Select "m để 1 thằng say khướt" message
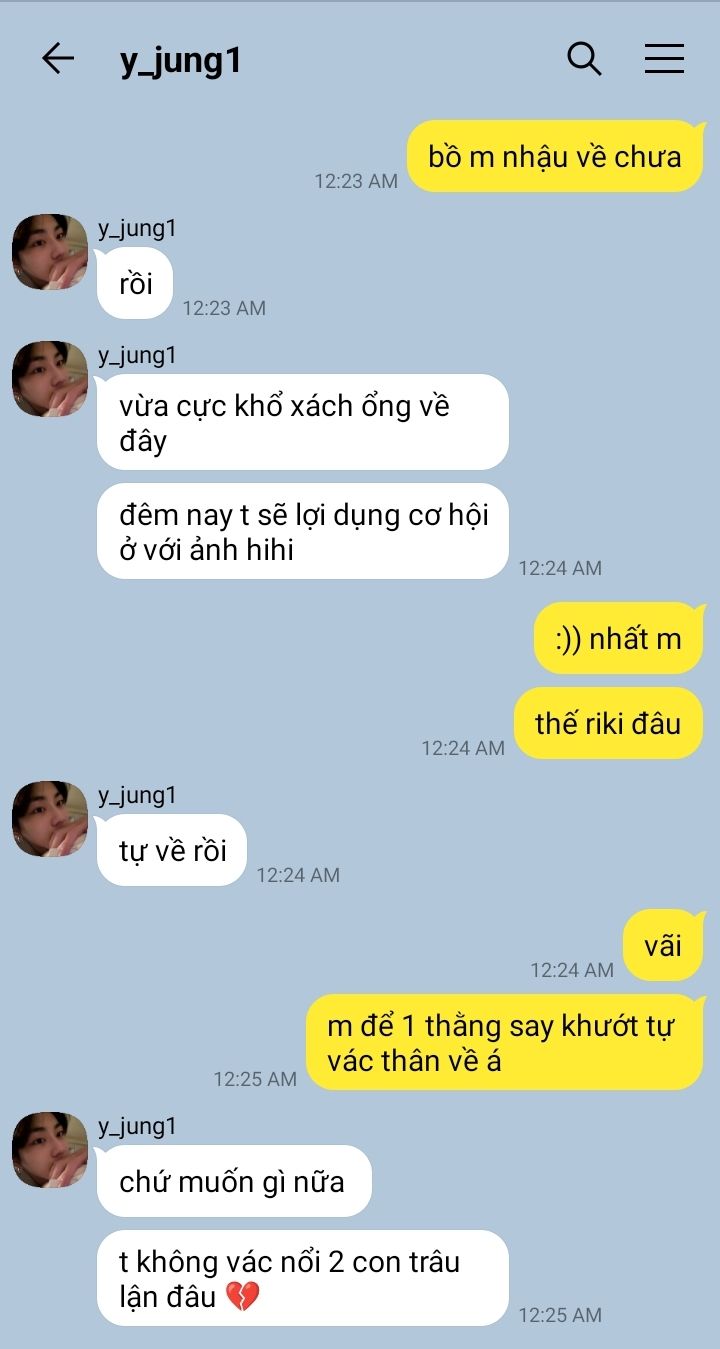The width and height of the screenshot is (720, 1349). [x=505, y=1042]
